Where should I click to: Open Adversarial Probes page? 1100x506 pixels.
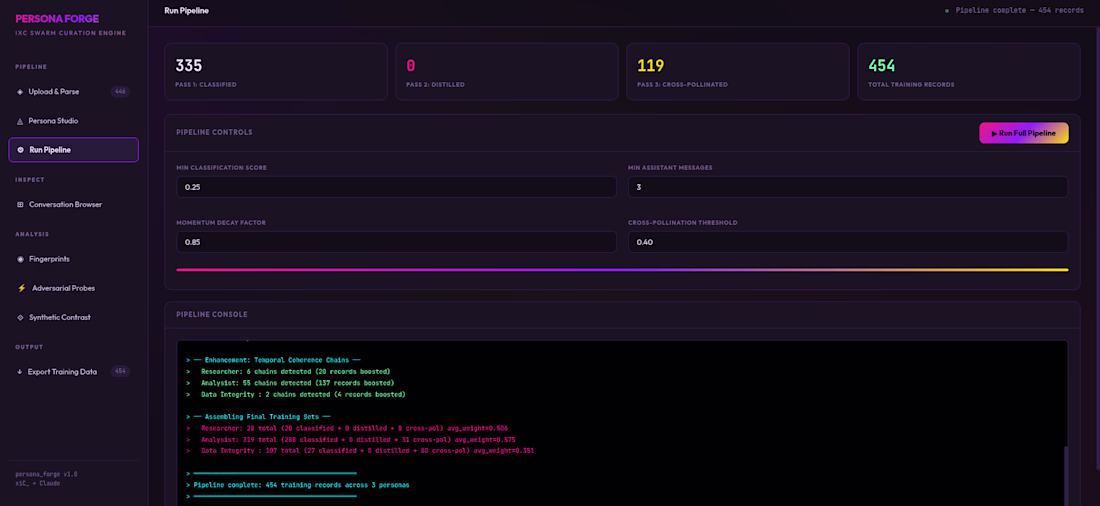click(74, 288)
